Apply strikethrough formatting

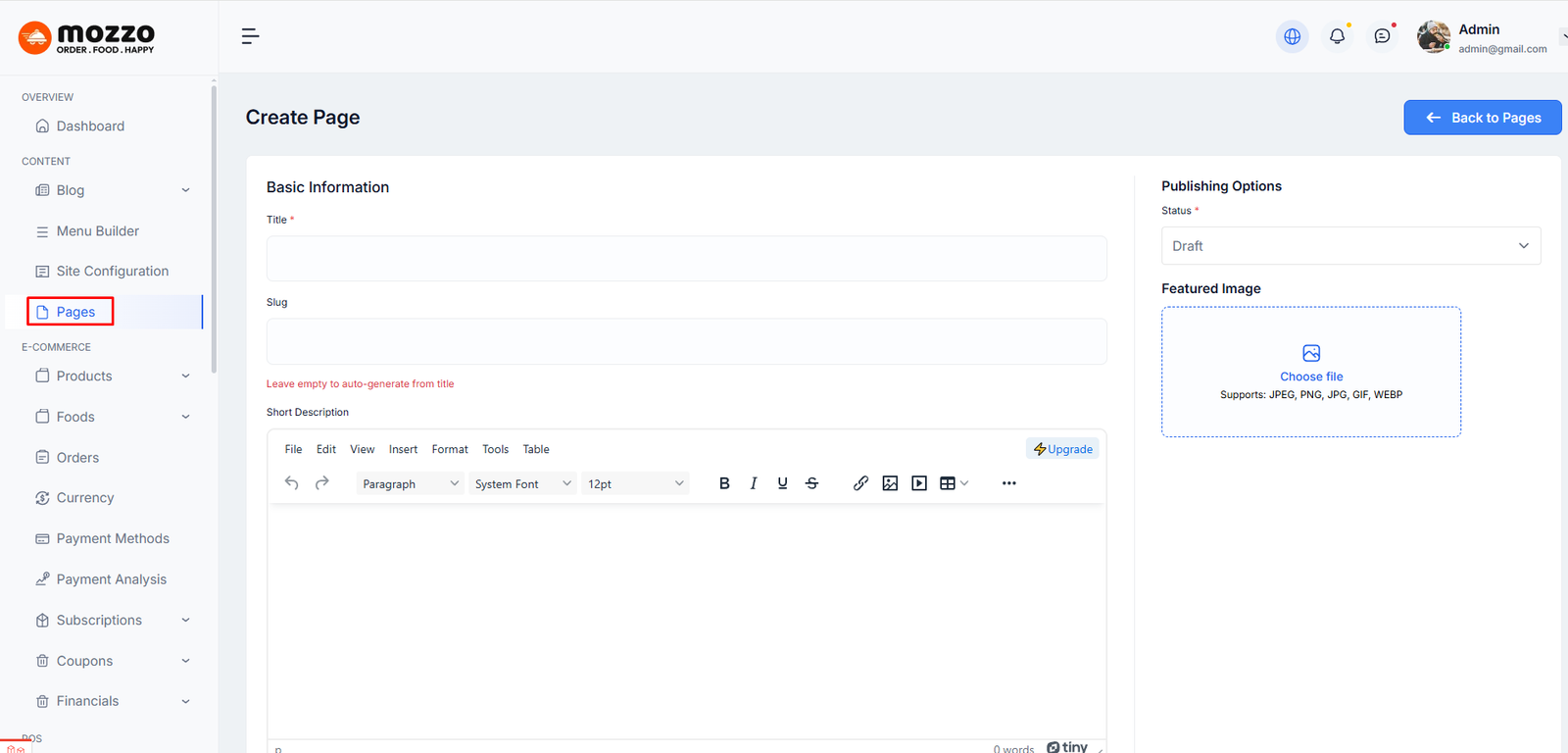(x=811, y=483)
